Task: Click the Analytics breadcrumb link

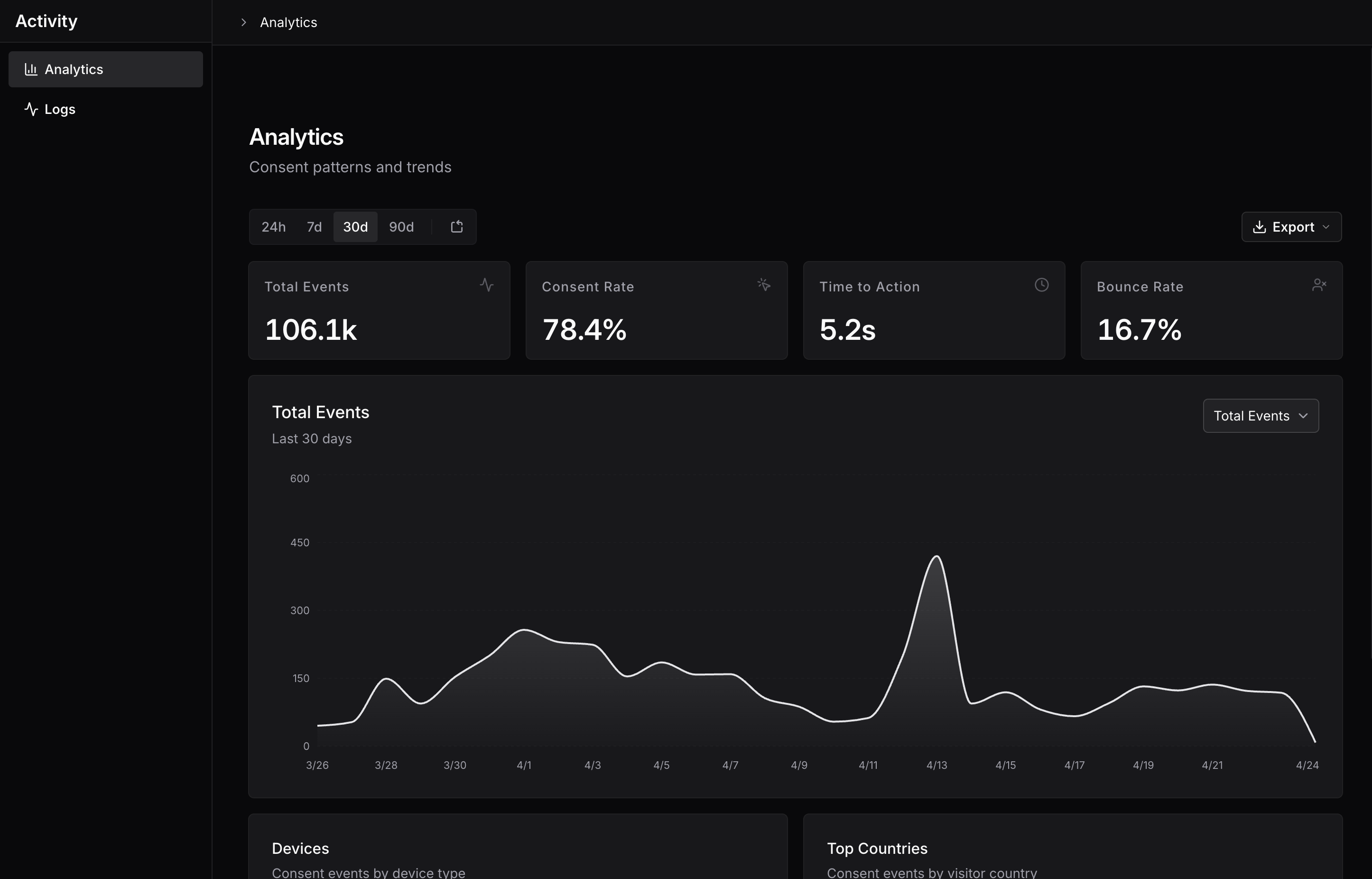Action: coord(288,22)
